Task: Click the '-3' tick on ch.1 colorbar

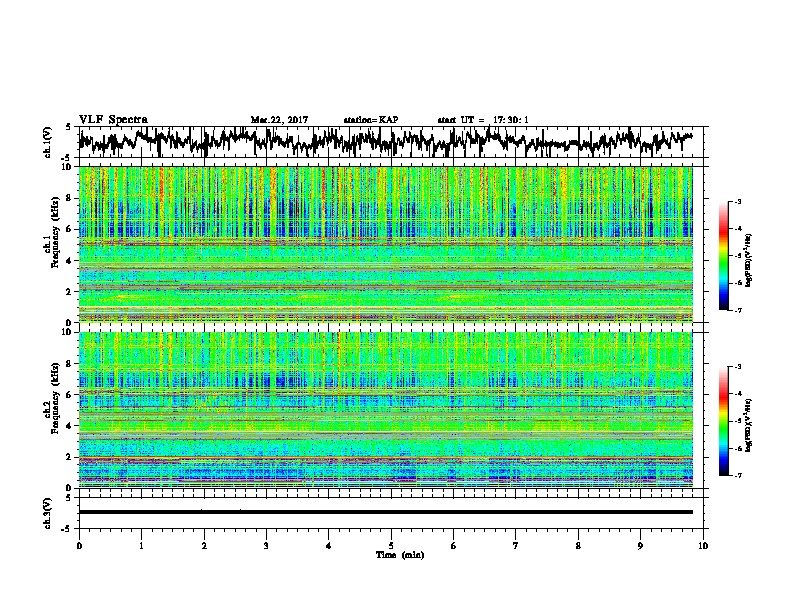Action: pyautogui.click(x=737, y=201)
